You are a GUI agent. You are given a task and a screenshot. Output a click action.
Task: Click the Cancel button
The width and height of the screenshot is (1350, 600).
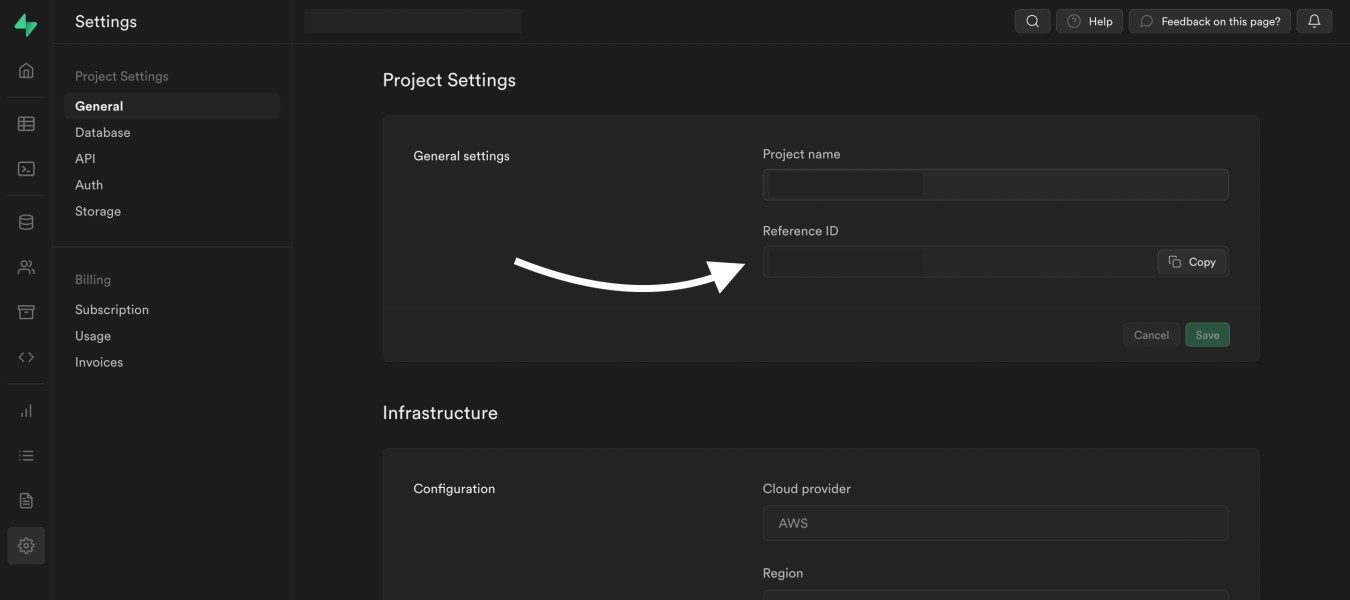pyautogui.click(x=1151, y=335)
